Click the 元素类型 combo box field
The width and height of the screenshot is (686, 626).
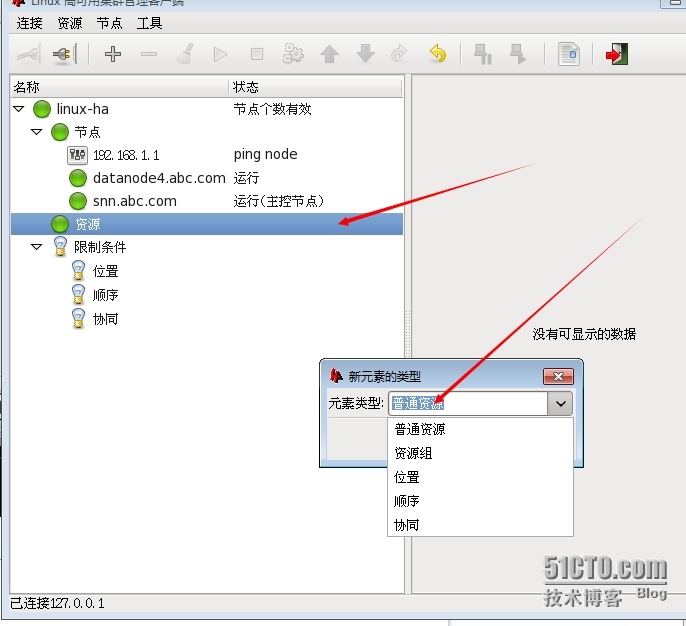(468, 403)
